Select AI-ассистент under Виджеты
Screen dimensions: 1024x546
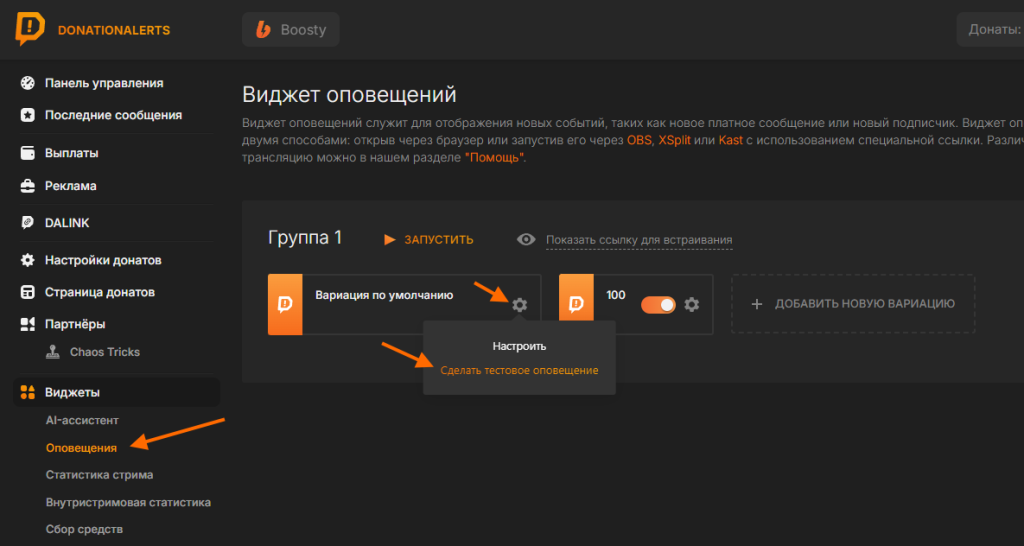point(82,421)
